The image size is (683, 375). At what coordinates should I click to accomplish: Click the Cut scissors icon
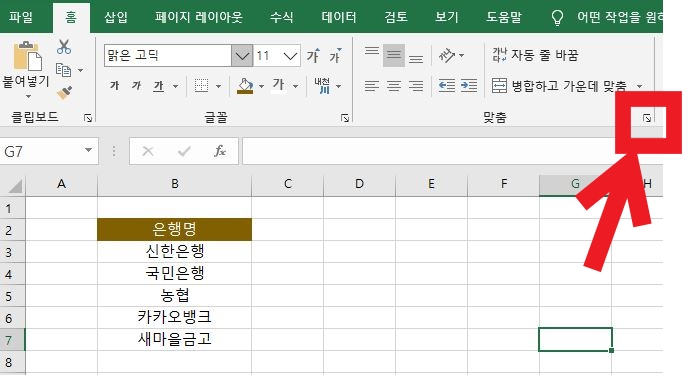click(64, 47)
